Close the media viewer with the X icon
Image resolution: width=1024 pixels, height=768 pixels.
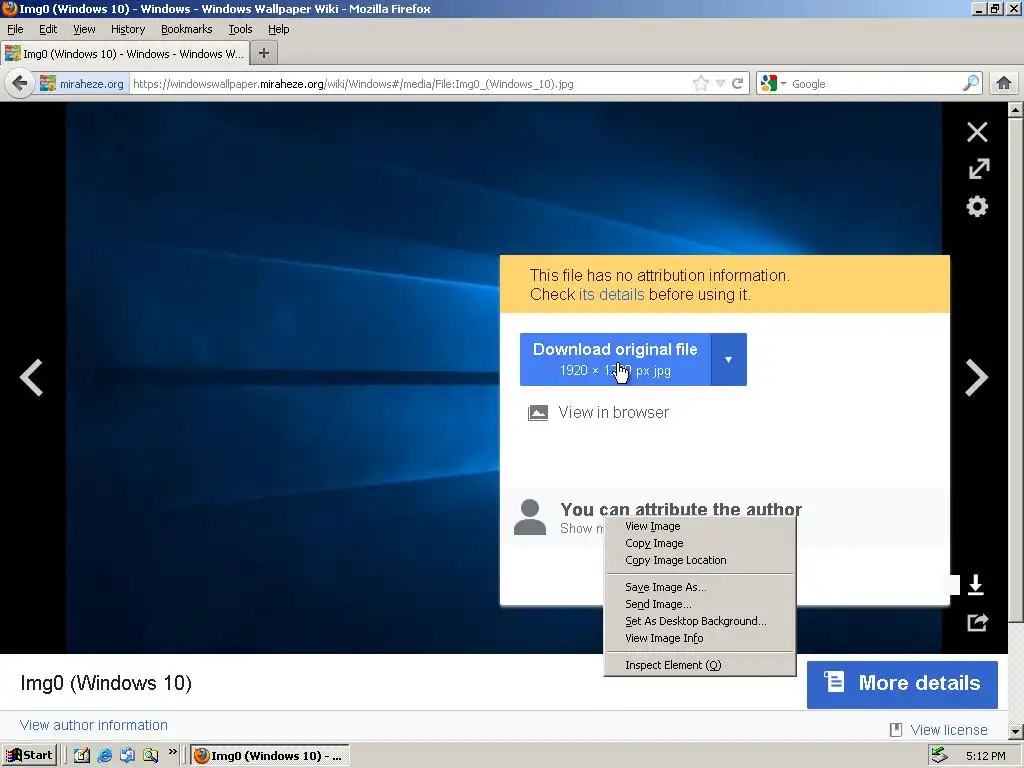(977, 132)
